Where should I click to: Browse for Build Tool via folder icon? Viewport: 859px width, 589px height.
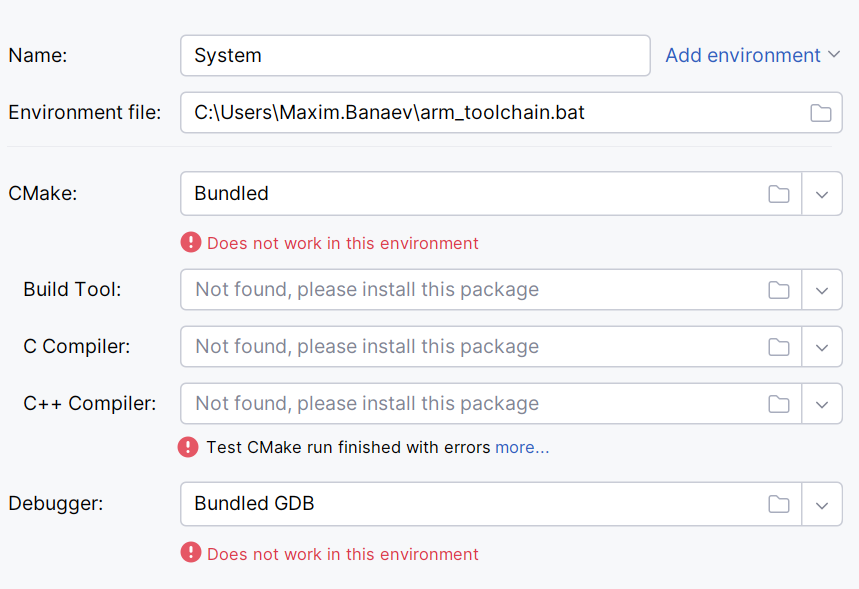click(x=779, y=290)
